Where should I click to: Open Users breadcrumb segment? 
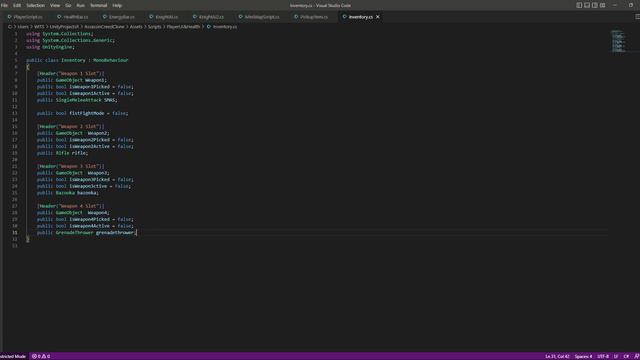tap(23, 27)
